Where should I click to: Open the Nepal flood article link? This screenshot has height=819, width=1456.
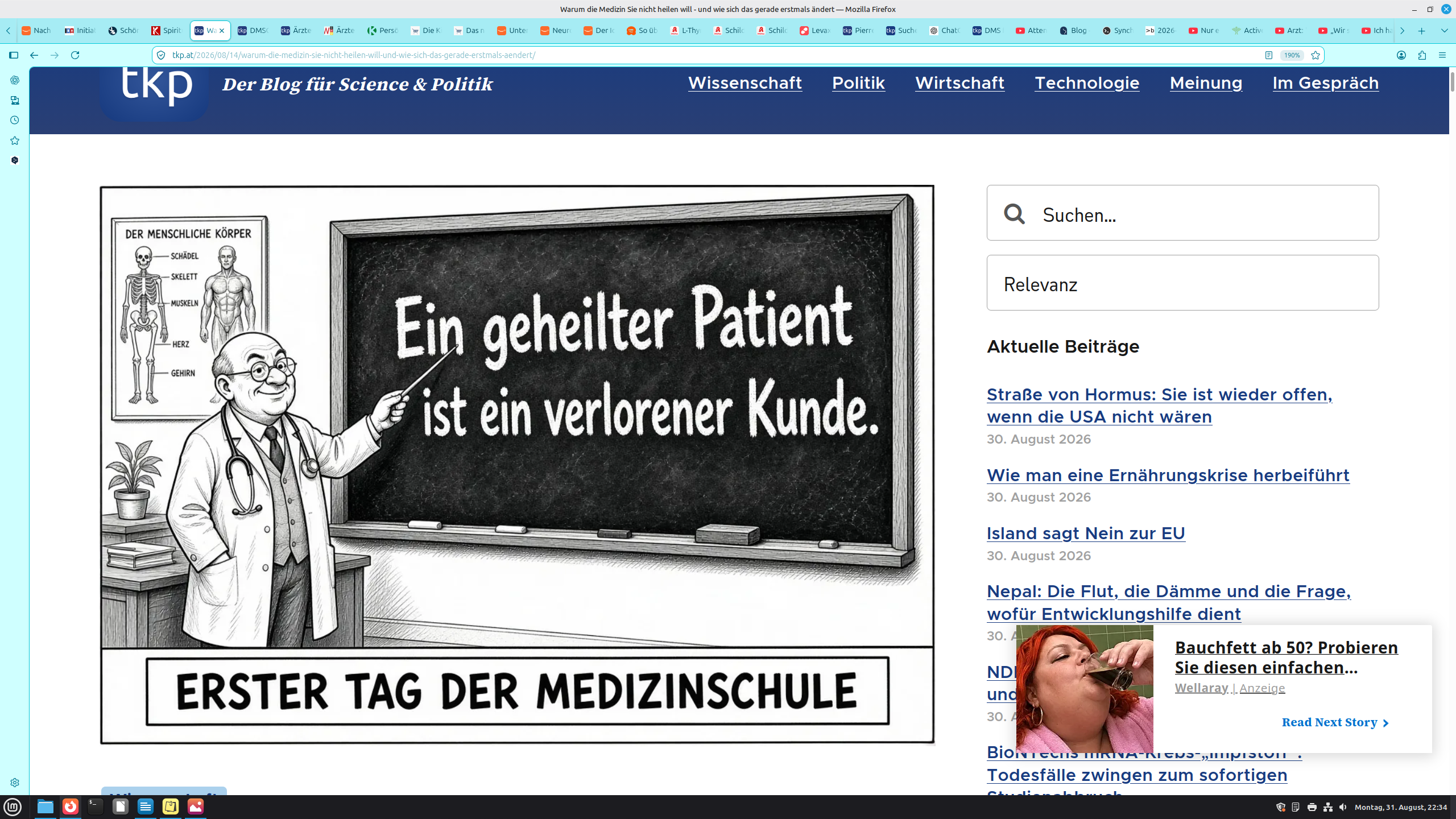coord(1169,602)
